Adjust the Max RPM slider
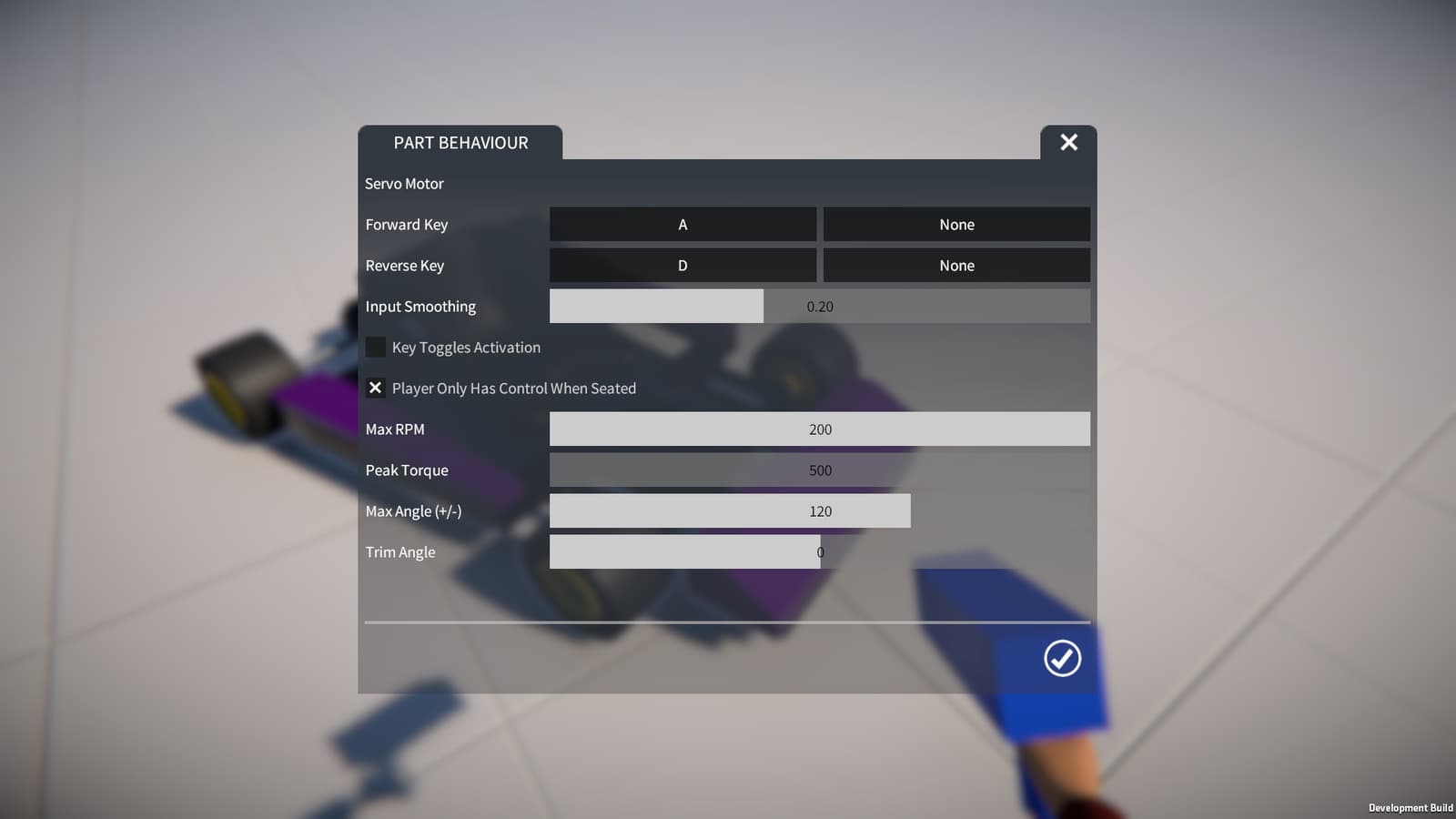This screenshot has width=1456, height=819. point(820,429)
